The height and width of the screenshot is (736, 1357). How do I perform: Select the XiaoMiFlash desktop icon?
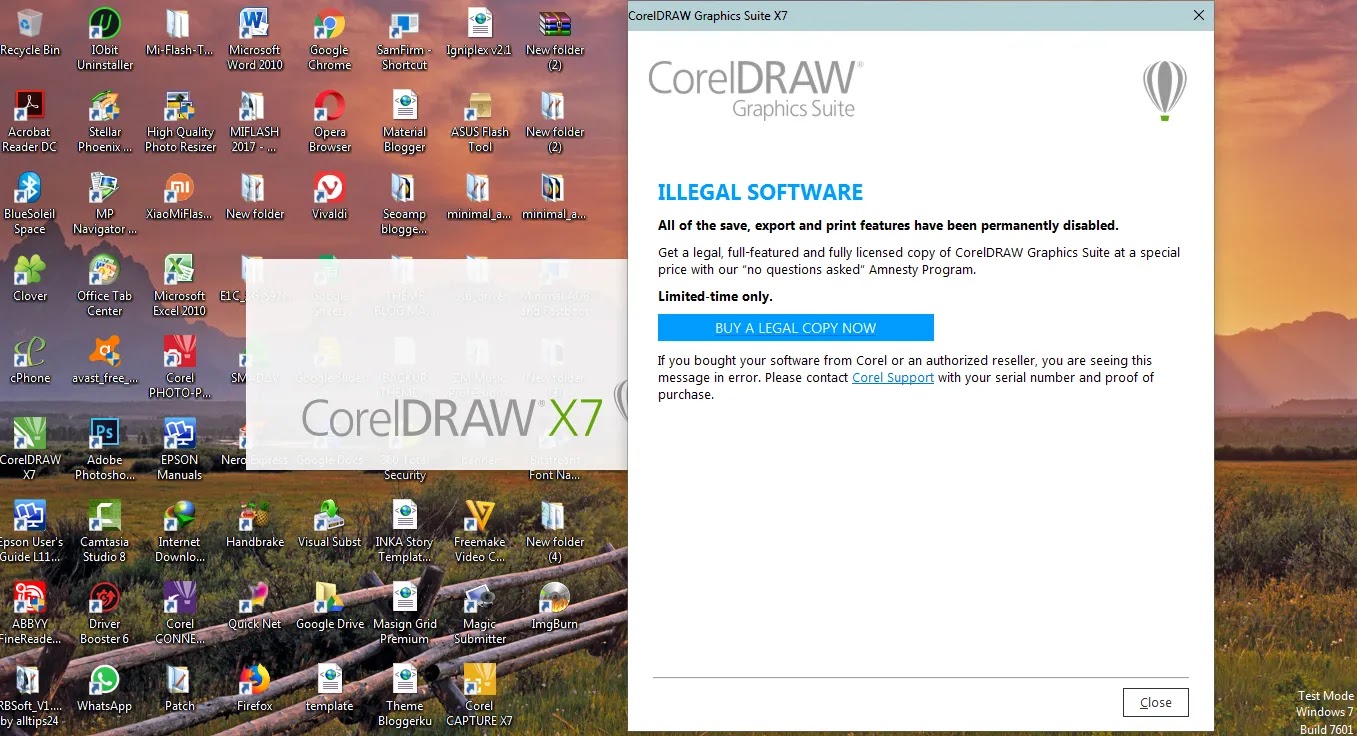179,196
